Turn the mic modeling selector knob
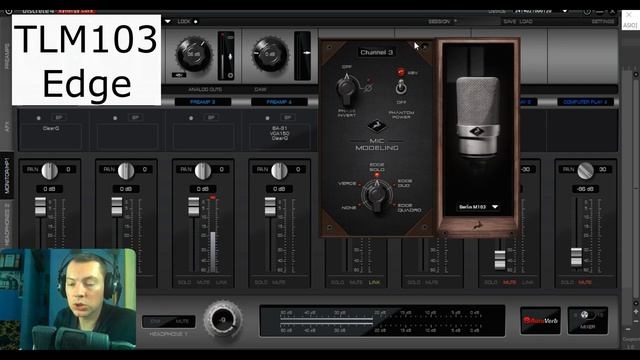 click(376, 196)
